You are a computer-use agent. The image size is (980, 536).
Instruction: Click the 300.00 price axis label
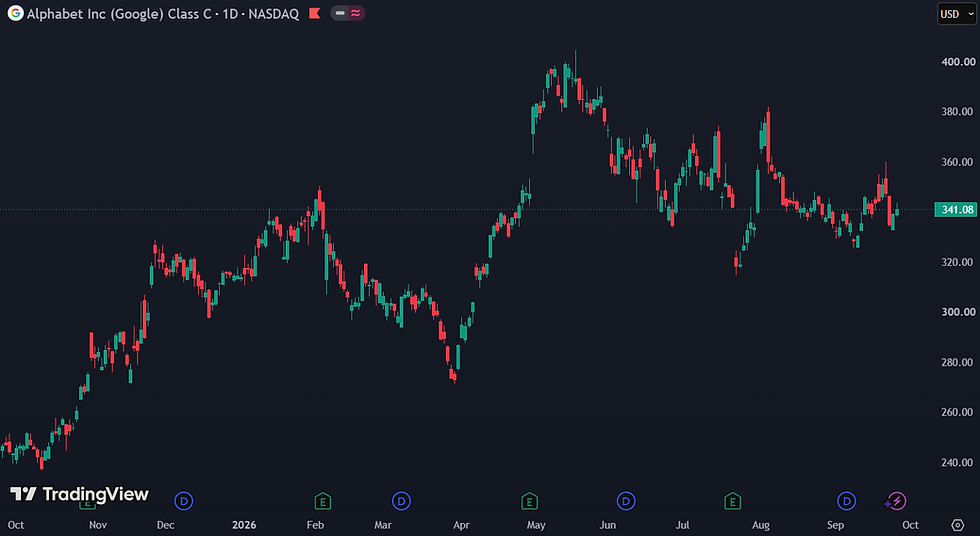coord(958,312)
